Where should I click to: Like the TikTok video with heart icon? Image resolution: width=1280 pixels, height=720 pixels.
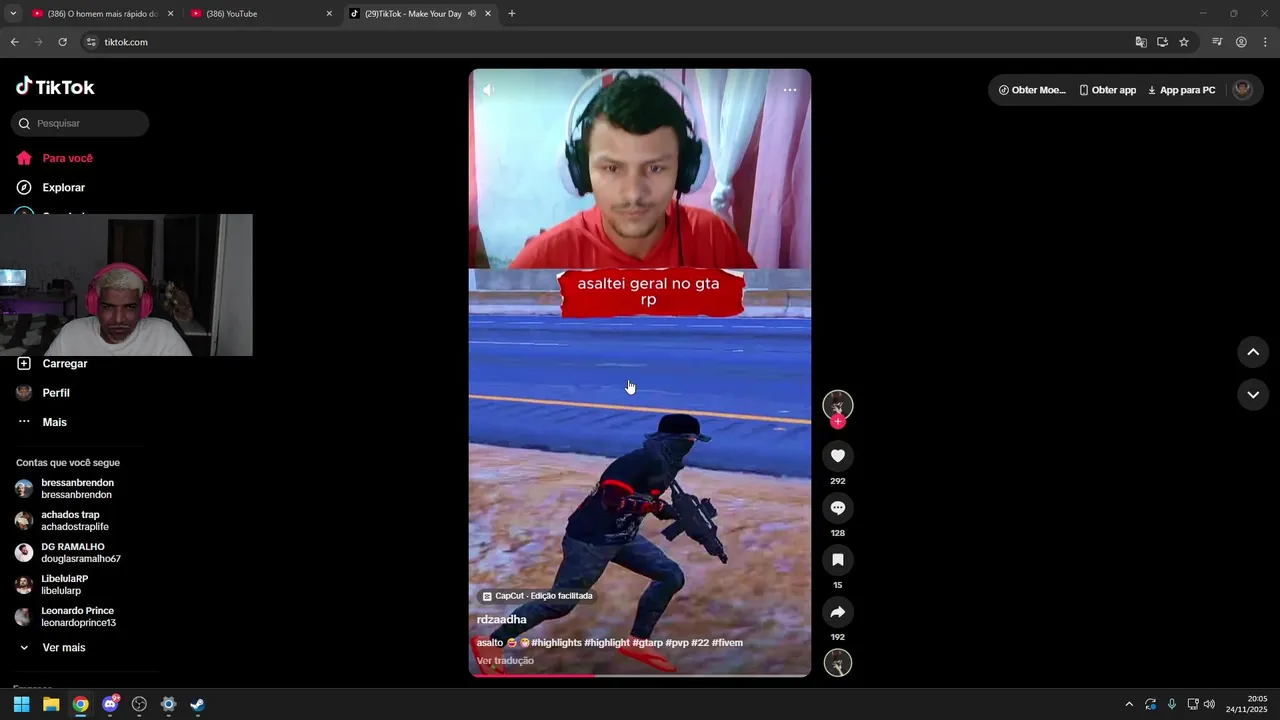(x=838, y=456)
